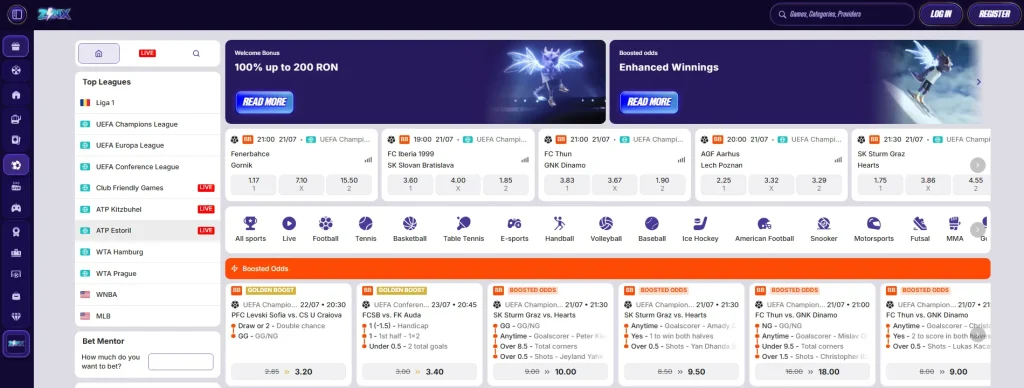Open ATP Kitzbuhel tournament

pyautogui.click(x=148, y=209)
